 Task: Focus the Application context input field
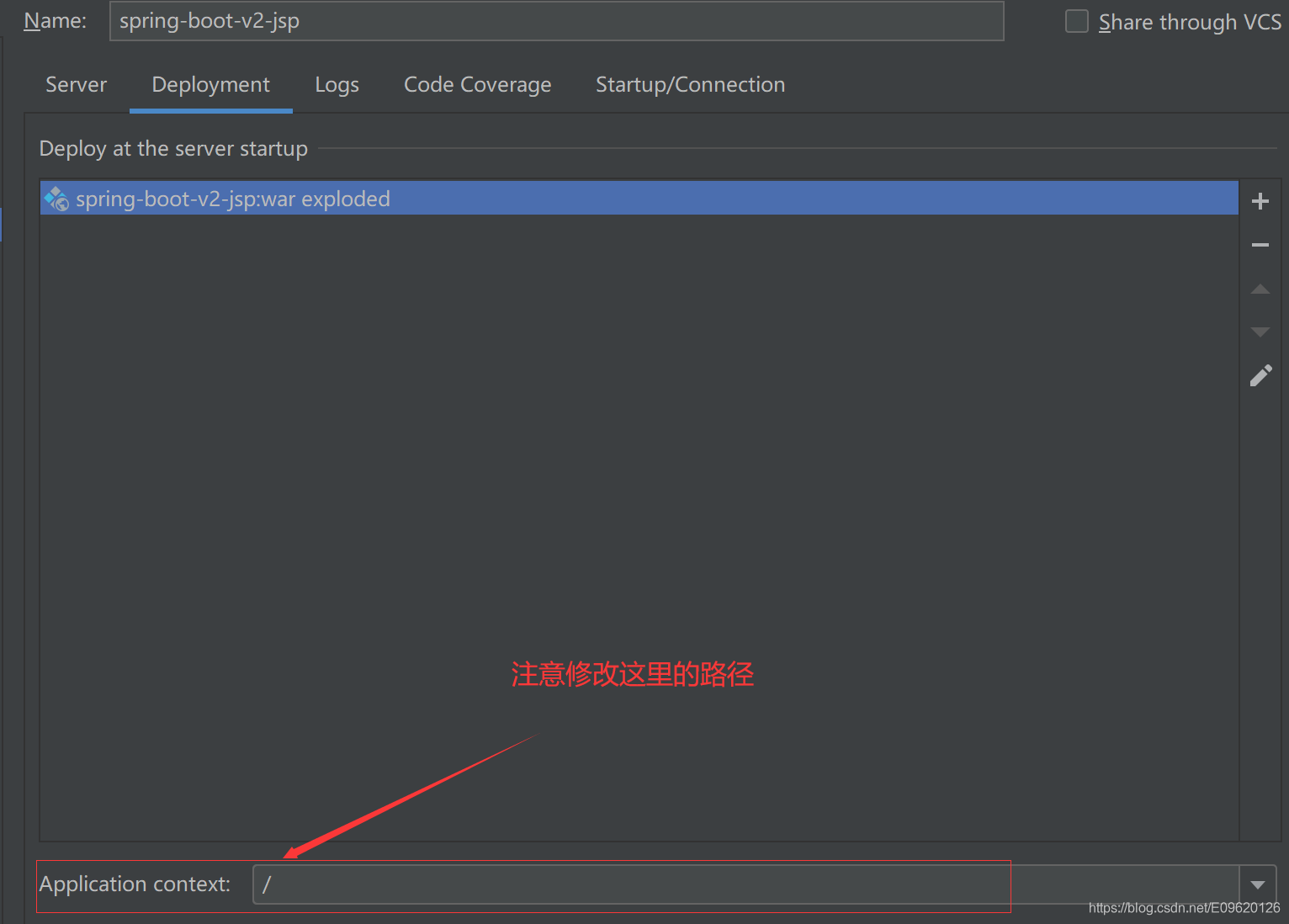(746, 884)
